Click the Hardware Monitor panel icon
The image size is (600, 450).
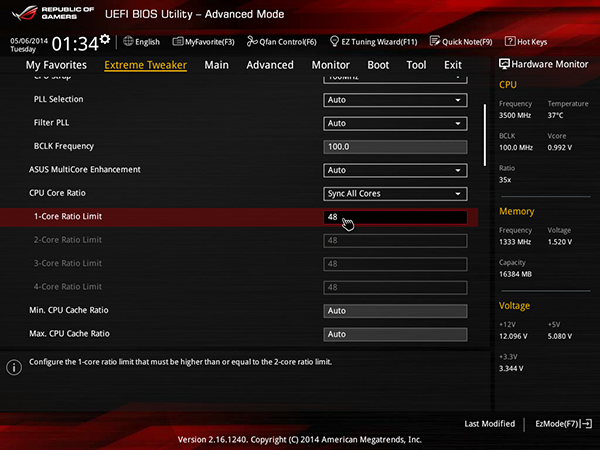click(x=504, y=64)
